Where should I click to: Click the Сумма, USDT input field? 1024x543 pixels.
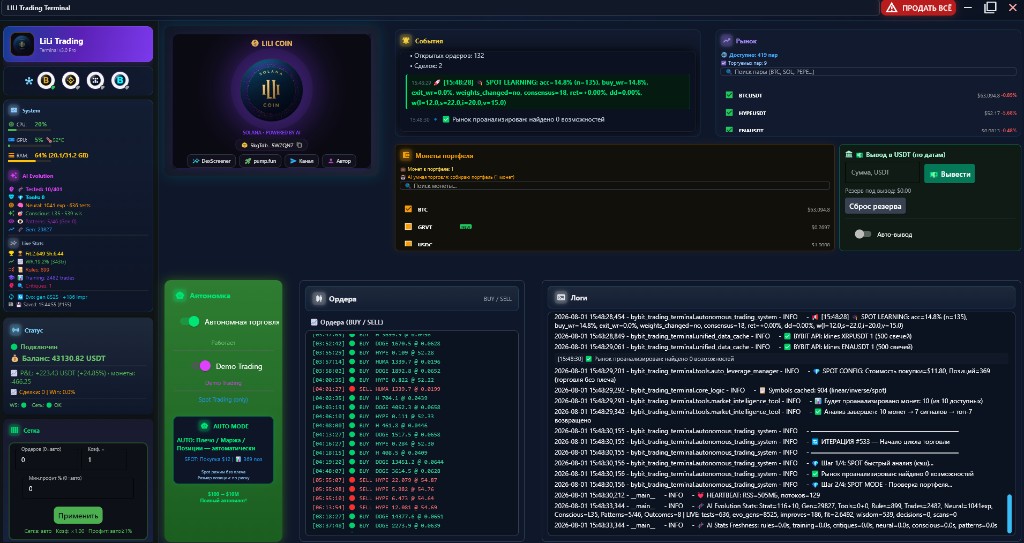coord(882,173)
